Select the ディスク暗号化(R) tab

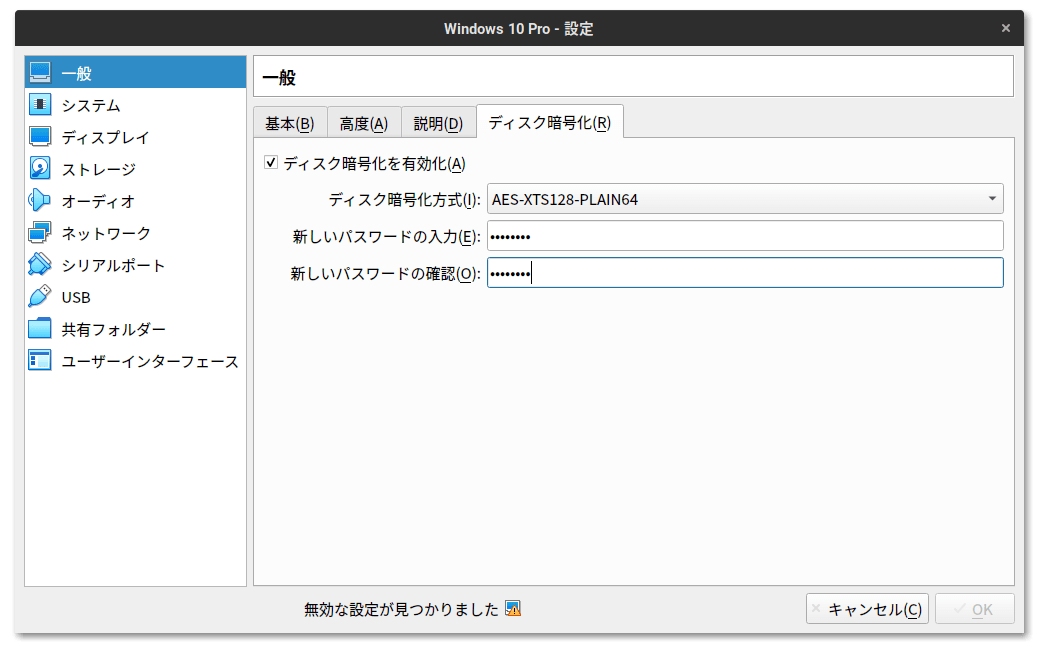[x=549, y=122]
